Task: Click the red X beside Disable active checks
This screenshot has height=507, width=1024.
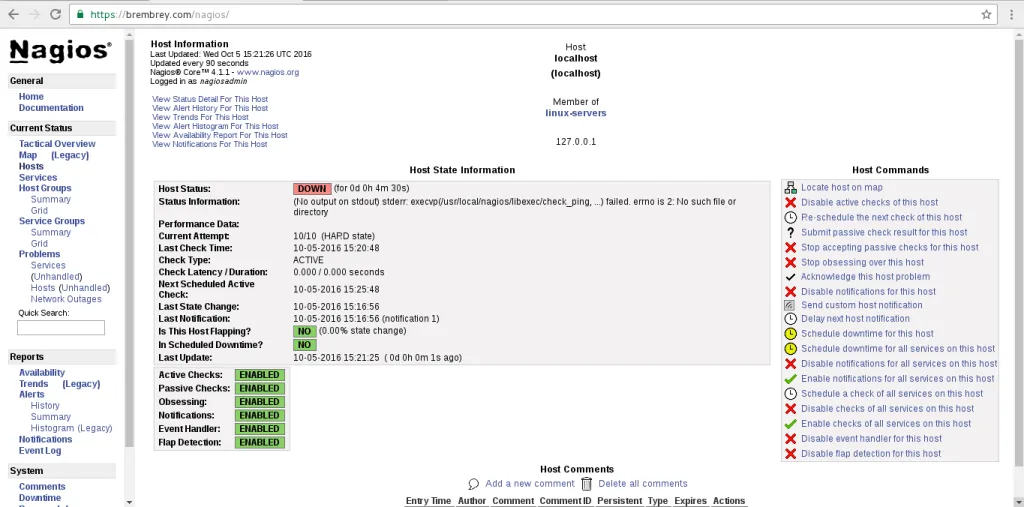Action: click(790, 203)
